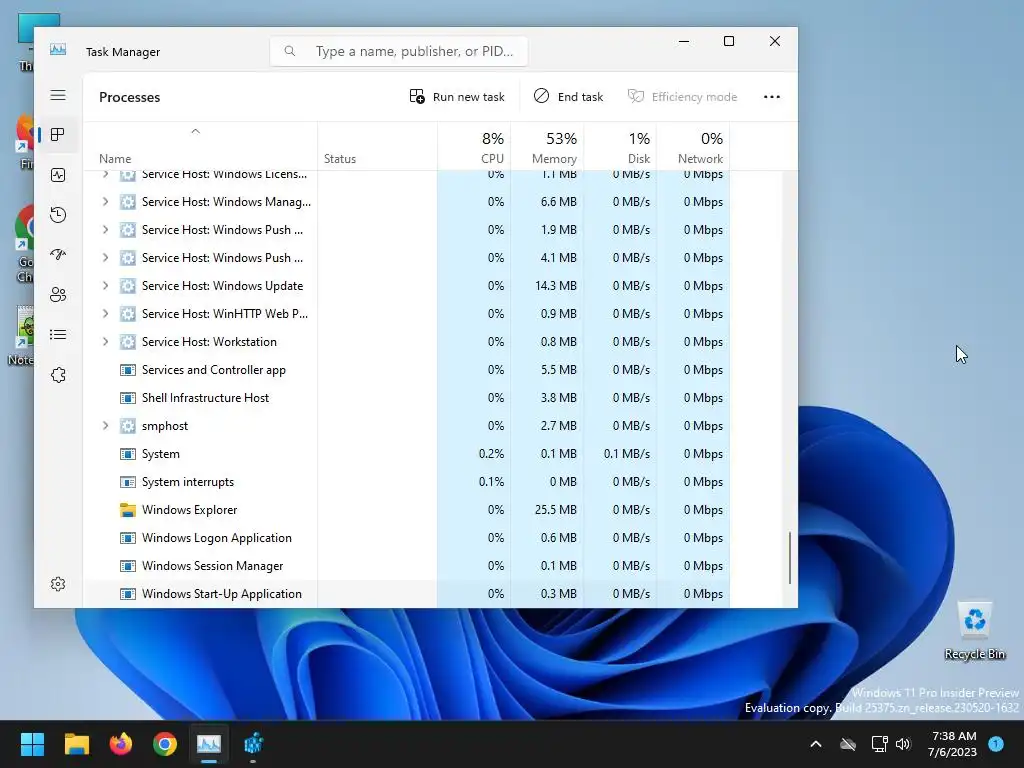Image resolution: width=1024 pixels, height=768 pixels.
Task: Sort by the Name column header
Action: pos(200,146)
